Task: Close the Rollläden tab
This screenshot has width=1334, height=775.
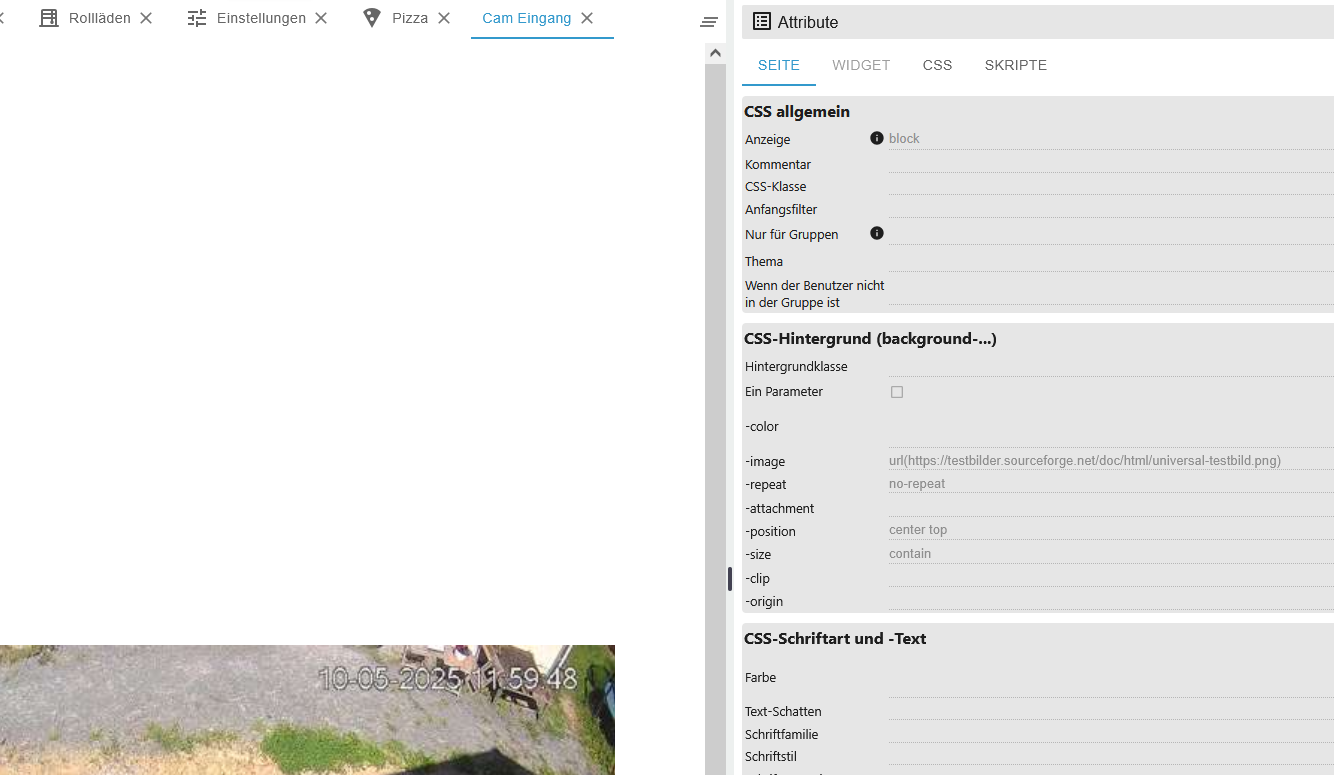Action: 146,18
